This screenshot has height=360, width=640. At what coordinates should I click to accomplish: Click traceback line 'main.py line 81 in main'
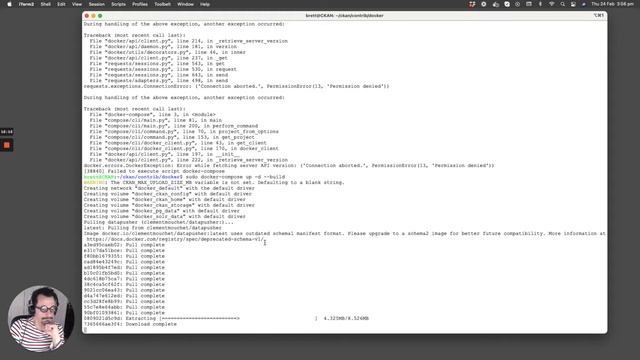pyautogui.click(x=156, y=120)
